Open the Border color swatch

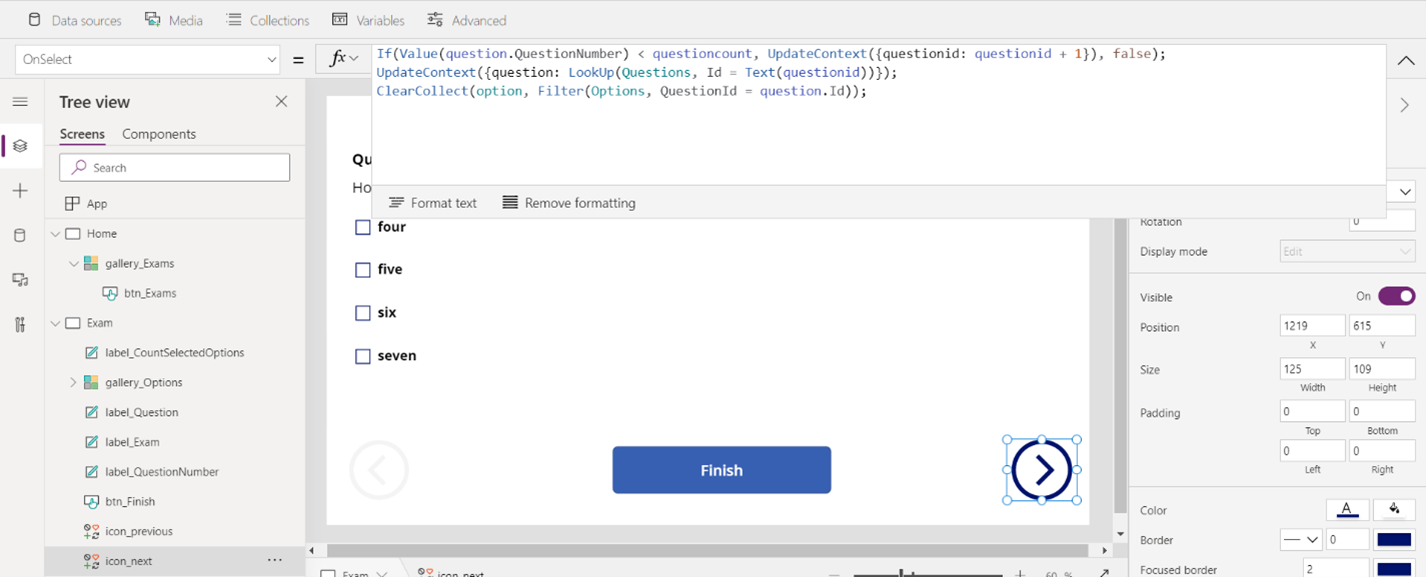tap(1394, 540)
